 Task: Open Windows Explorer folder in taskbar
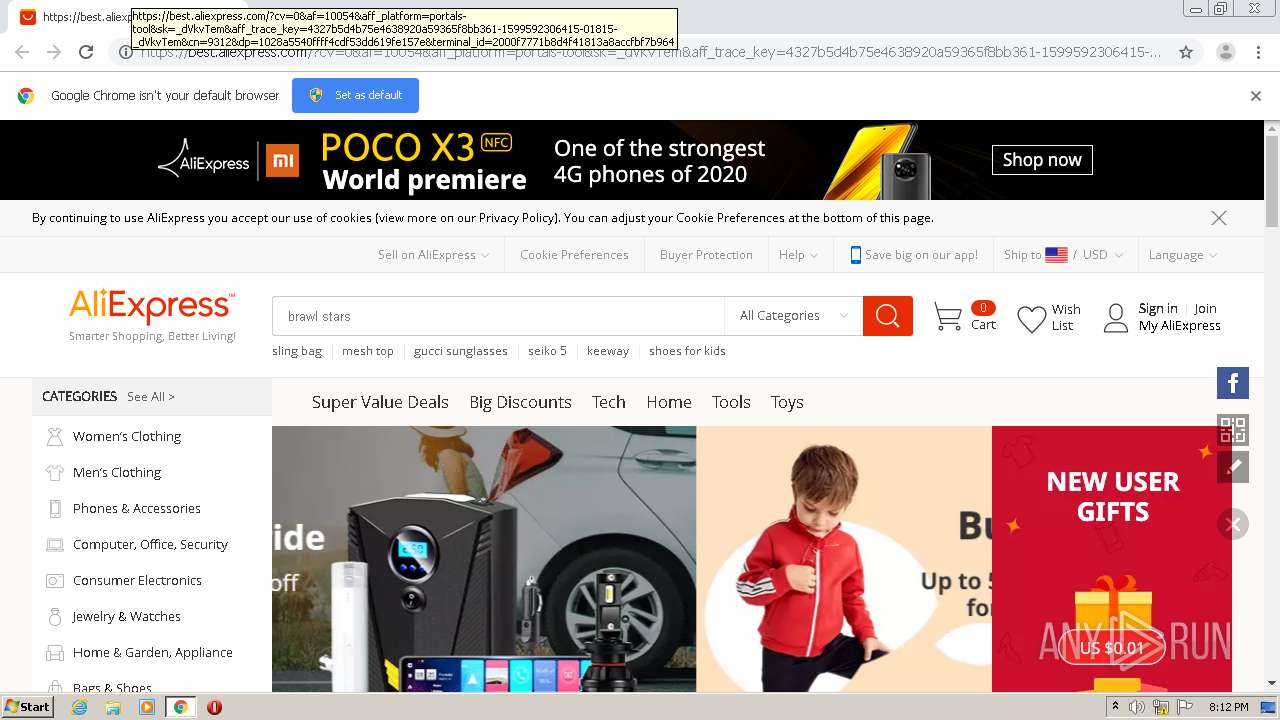(x=113, y=707)
